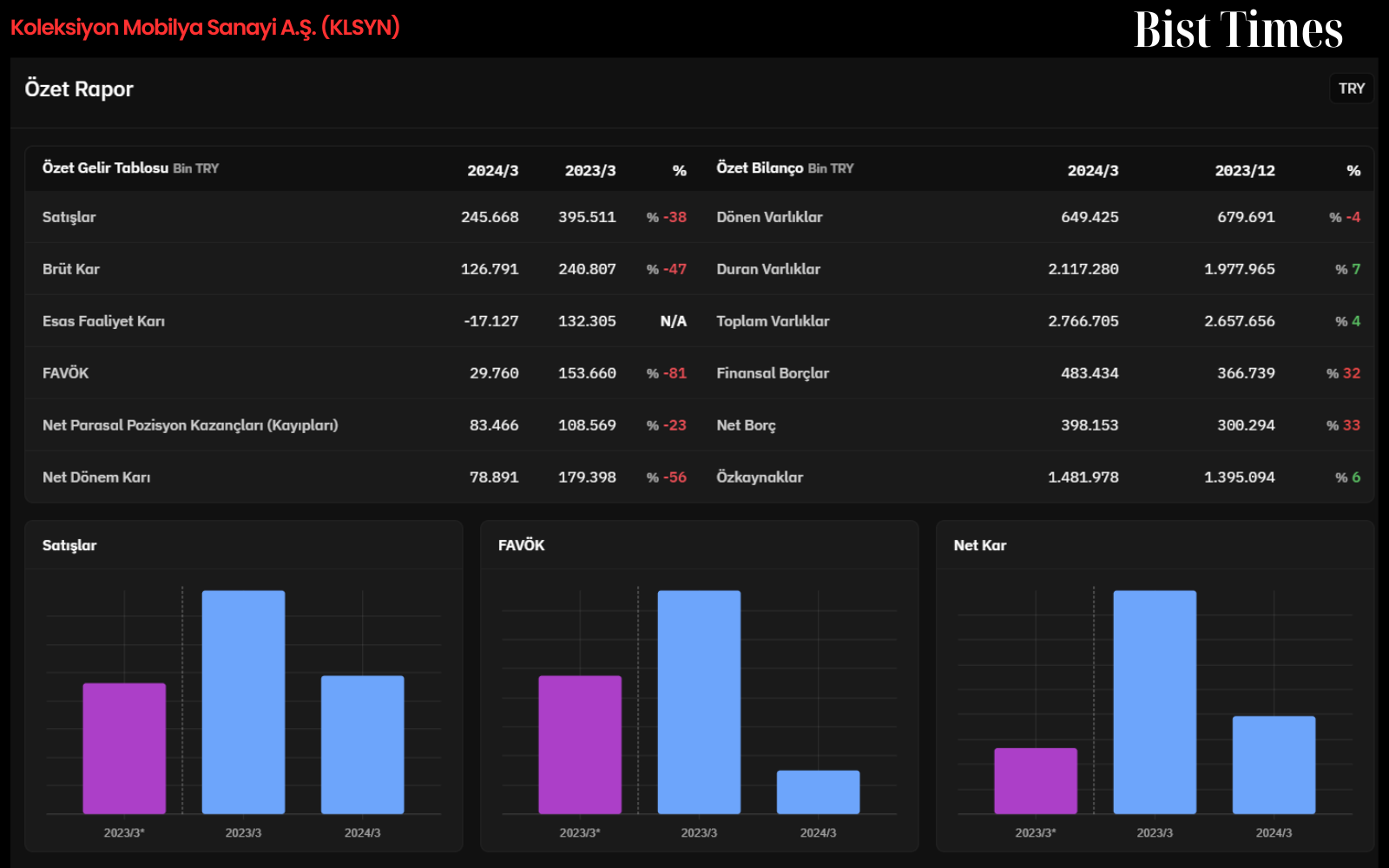Select the Satışlar row label in income table
The image size is (1389, 868).
tap(69, 217)
